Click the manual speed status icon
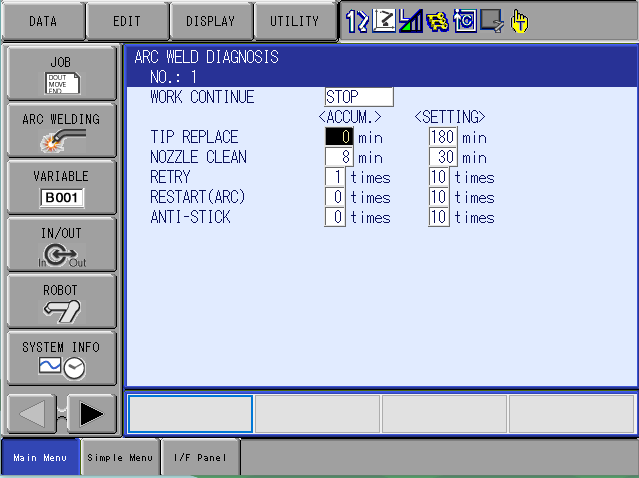 pos(411,21)
